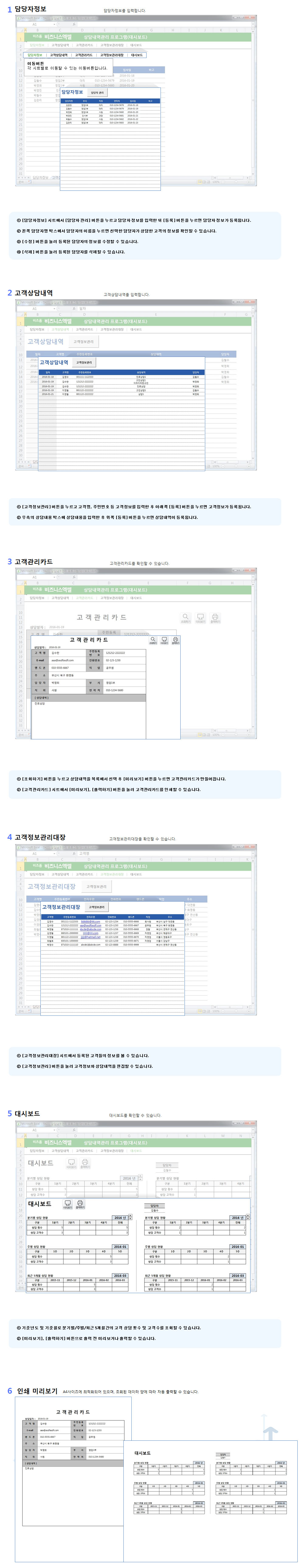Click the 고객관리카드 print preview page thumbnail
This screenshot has height=1568, width=301.
[x=73, y=1479]
